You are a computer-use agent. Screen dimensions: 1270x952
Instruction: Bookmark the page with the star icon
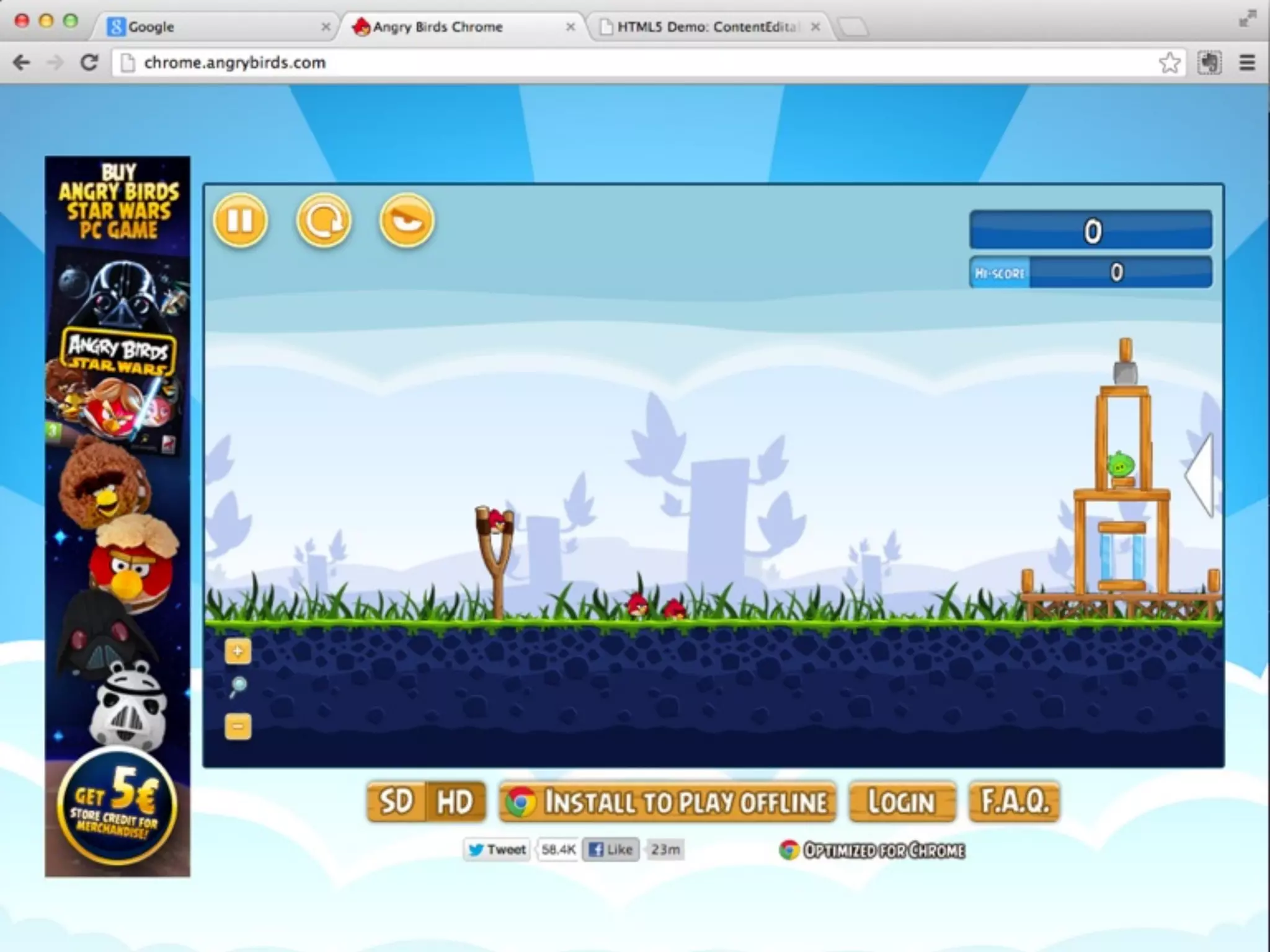pyautogui.click(x=1169, y=63)
